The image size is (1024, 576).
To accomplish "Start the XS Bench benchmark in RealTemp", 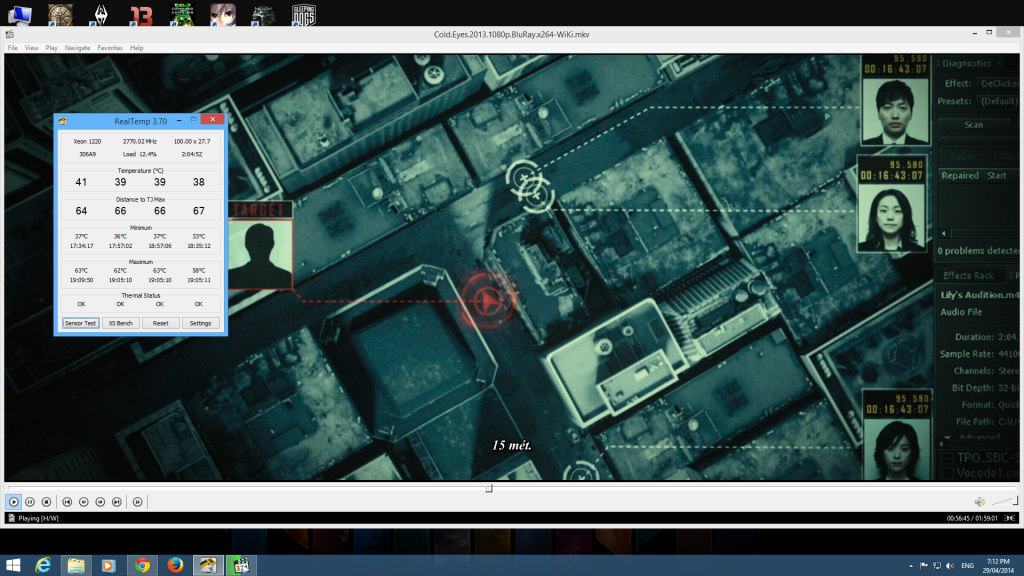I will coord(120,323).
